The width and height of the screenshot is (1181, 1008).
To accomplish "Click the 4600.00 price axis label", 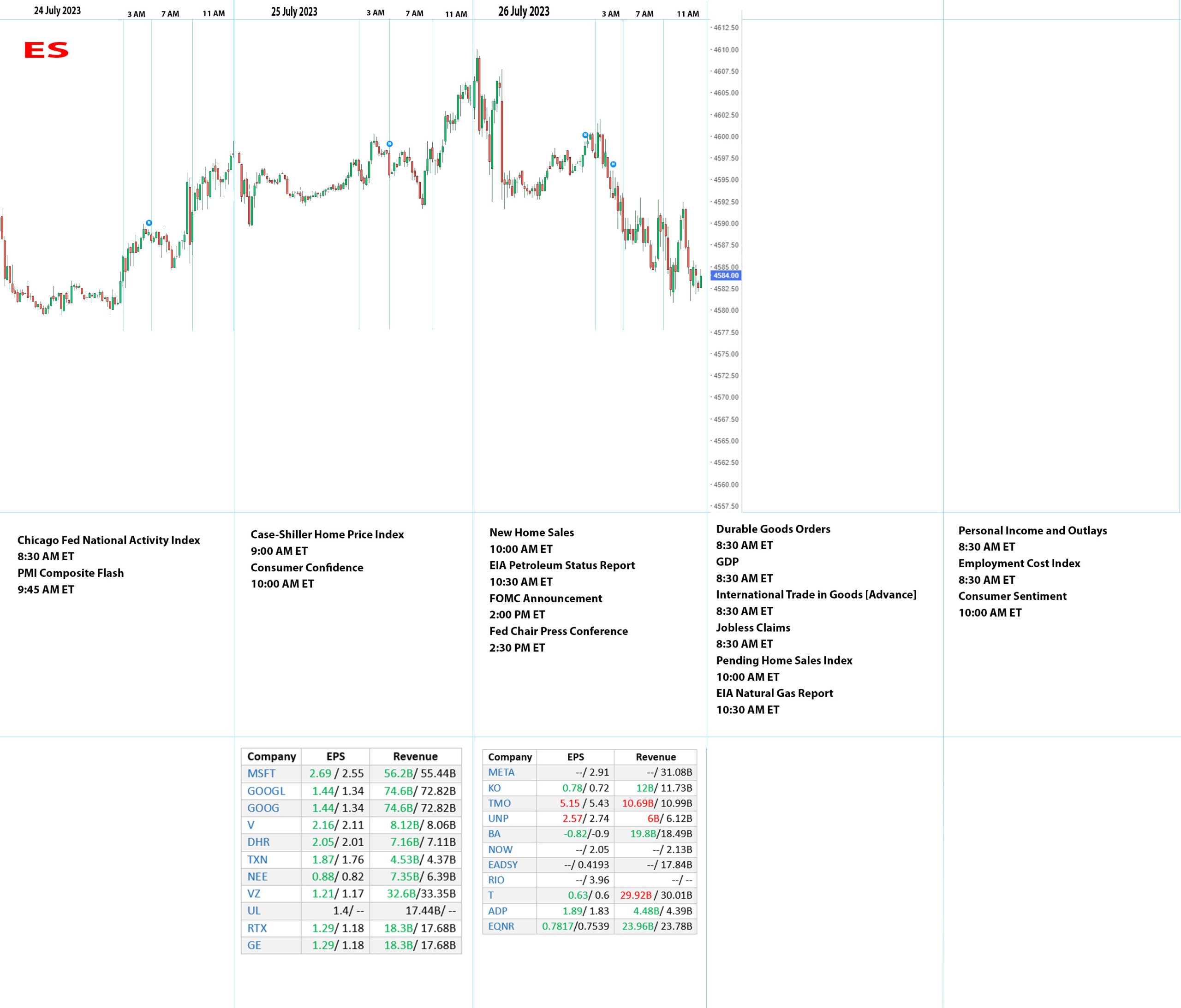I will point(726,137).
